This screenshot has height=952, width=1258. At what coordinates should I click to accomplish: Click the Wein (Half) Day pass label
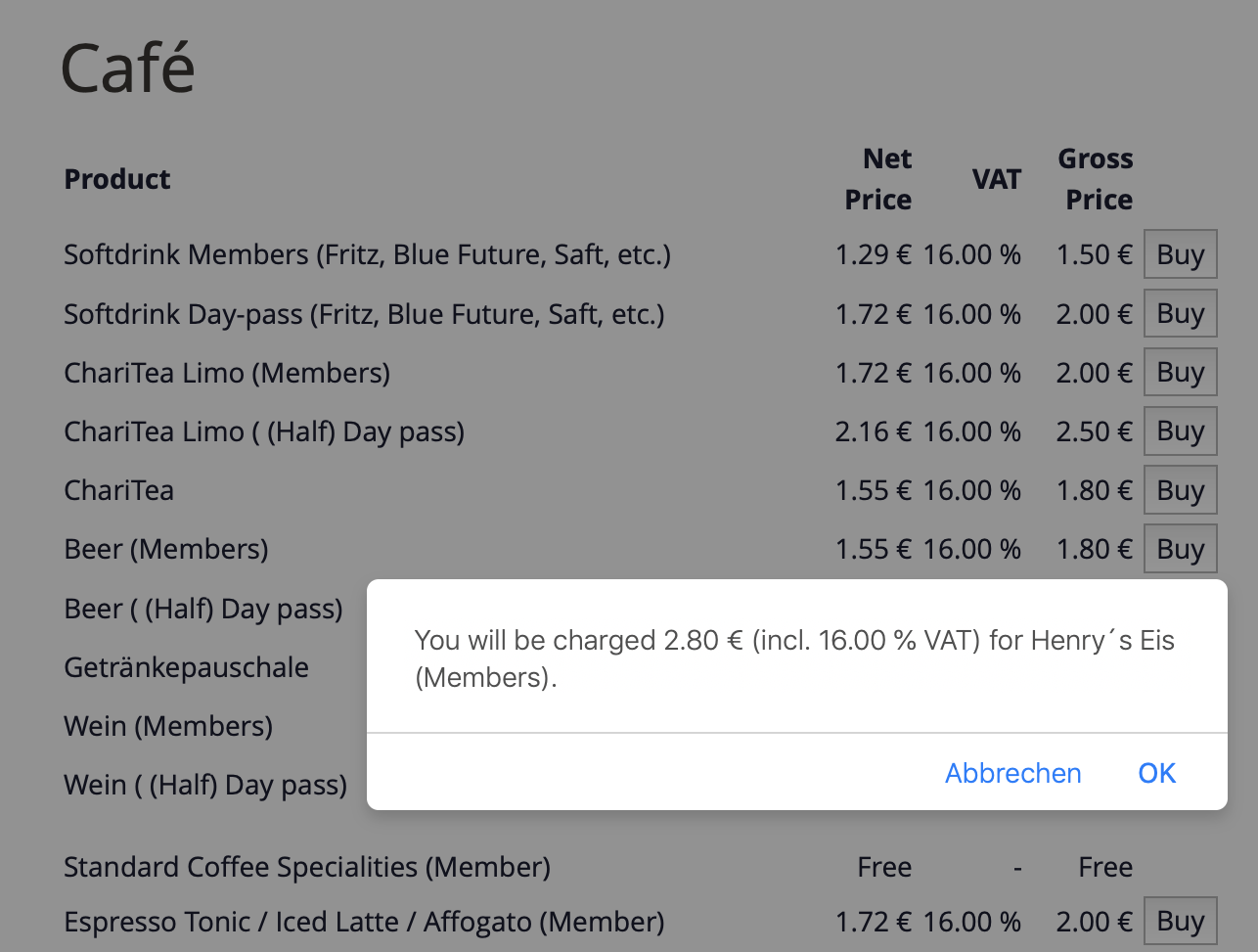point(205,784)
